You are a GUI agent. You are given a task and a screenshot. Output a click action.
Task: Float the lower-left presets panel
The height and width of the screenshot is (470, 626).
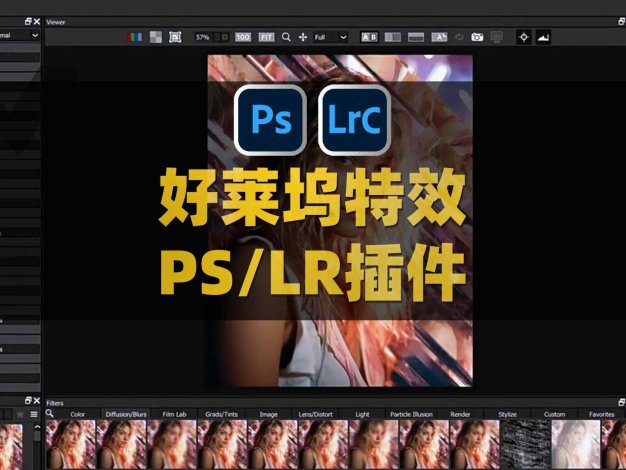point(28,400)
